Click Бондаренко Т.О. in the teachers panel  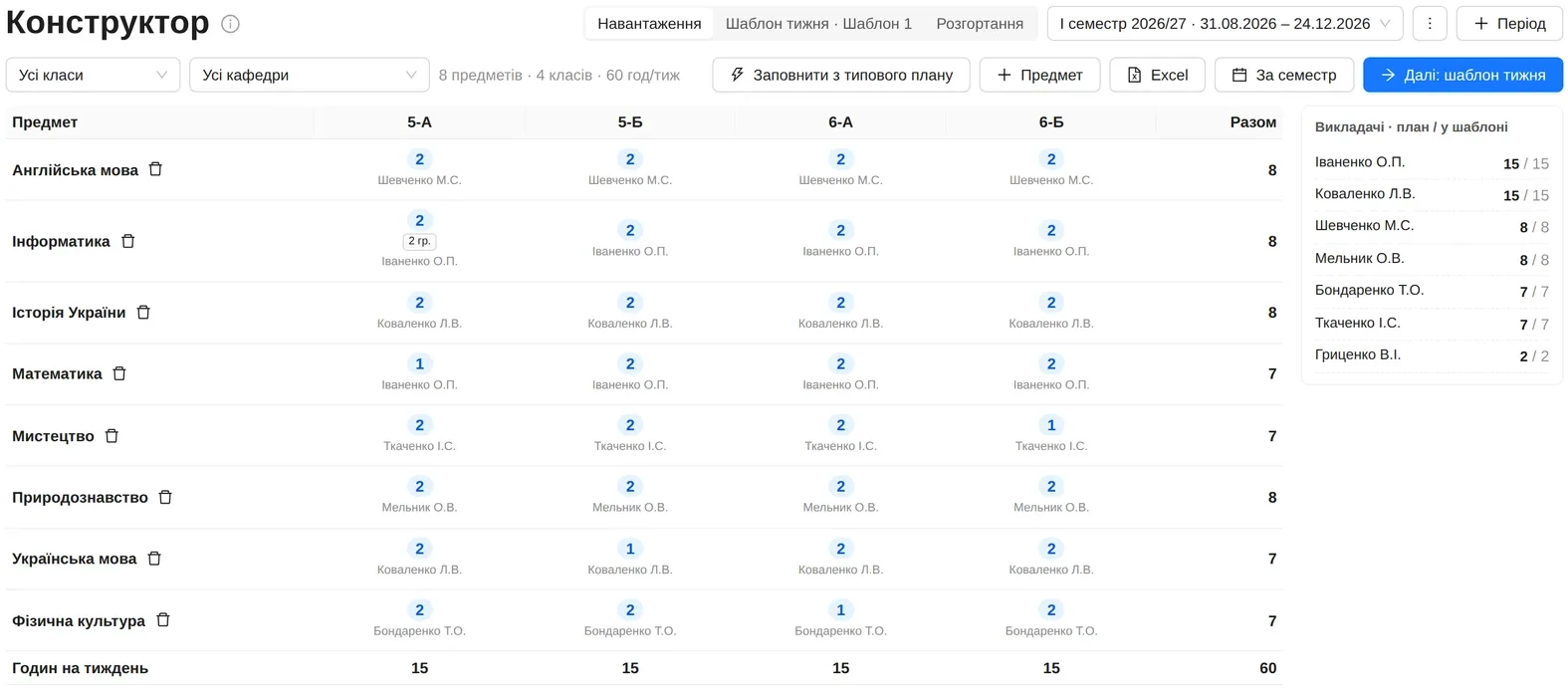[1432, 291]
